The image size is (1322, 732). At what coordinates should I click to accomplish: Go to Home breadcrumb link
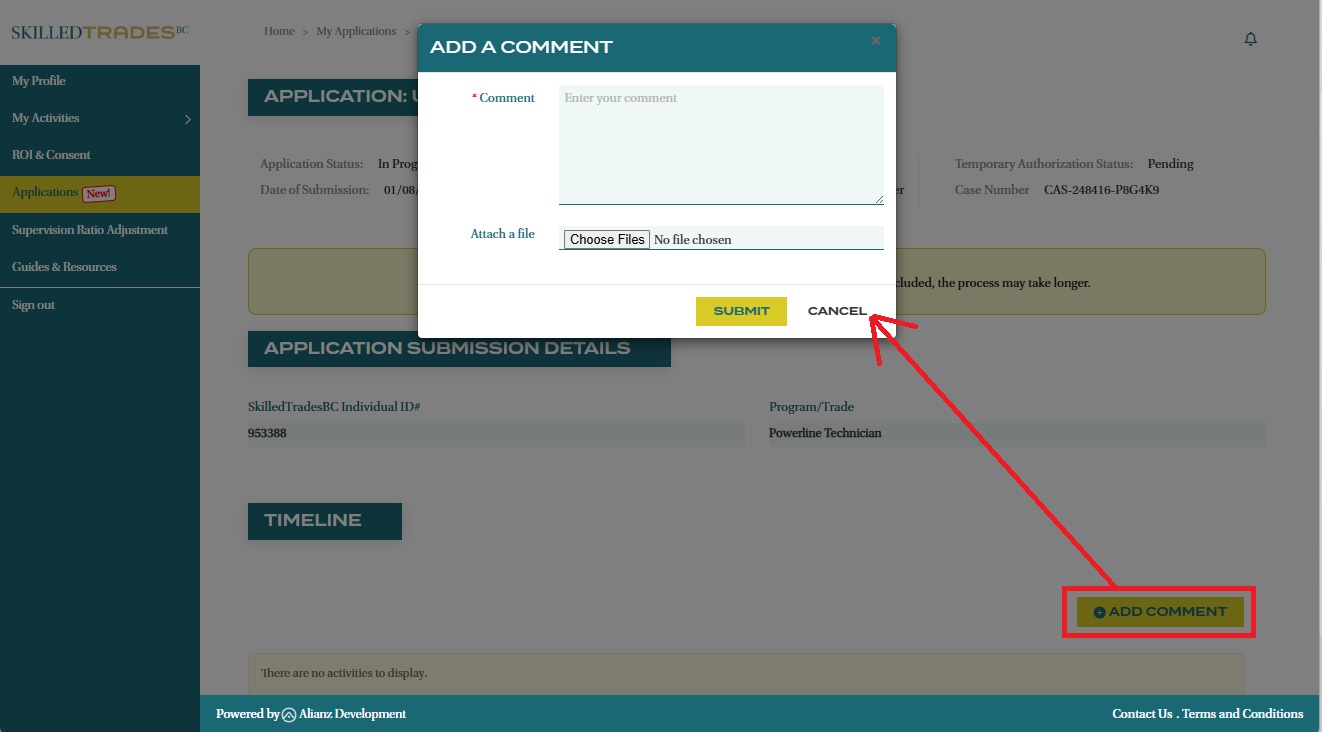tap(279, 32)
